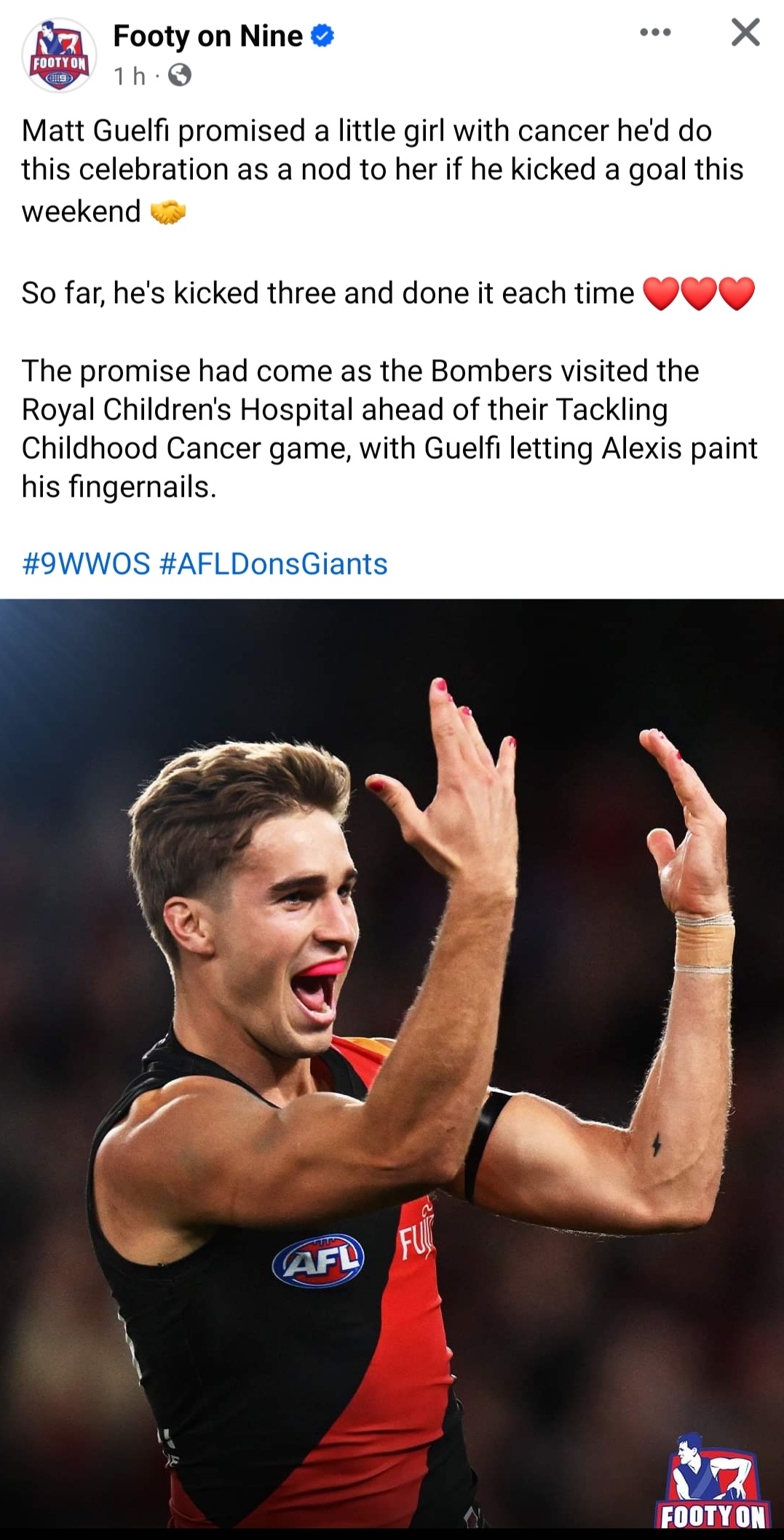Follow the #AFLDonsGiants hashtag link

pos(273,564)
